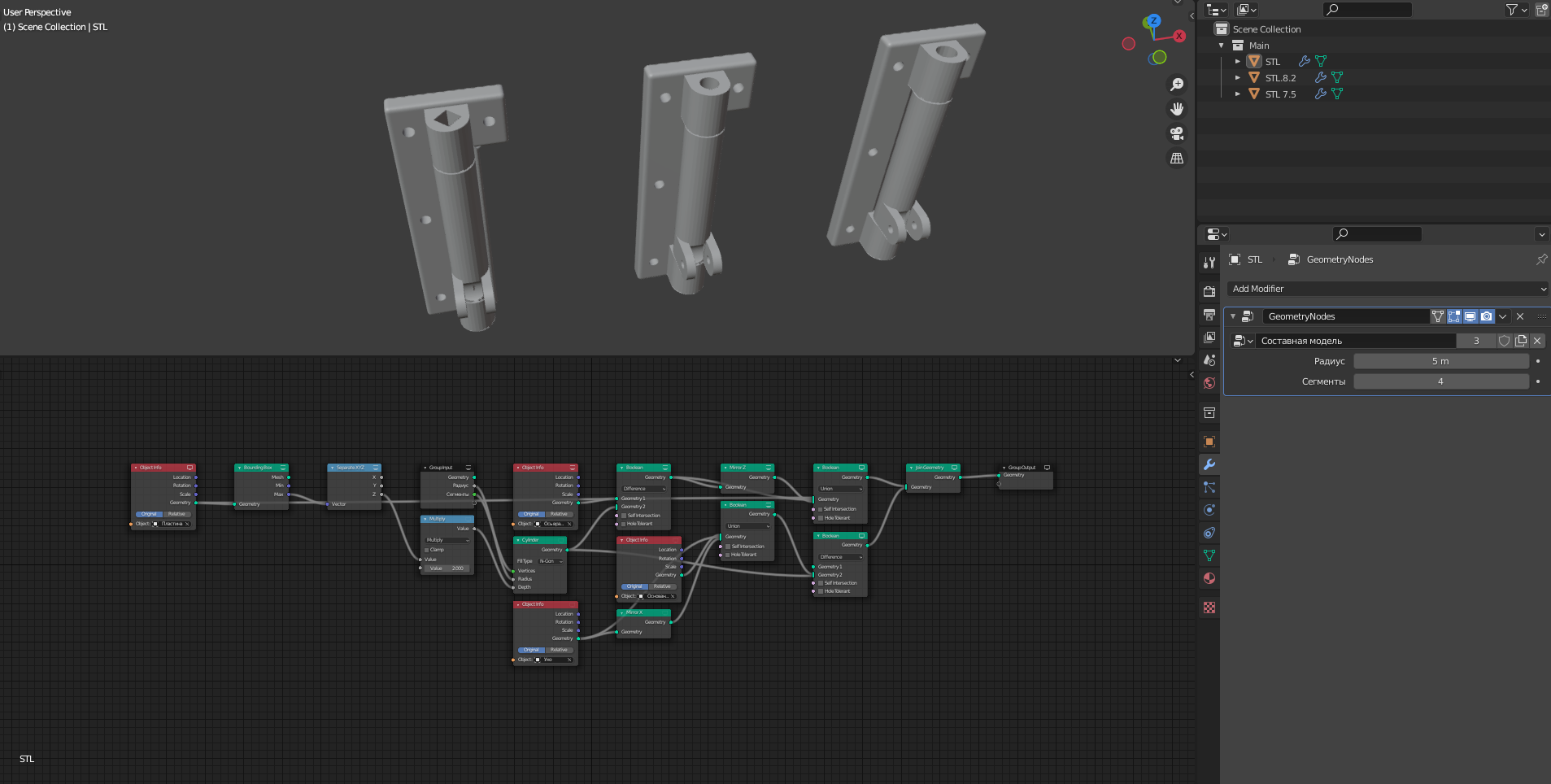1551x784 pixels.
Task: Duplicate the Составная модель node group
Action: click(1521, 341)
